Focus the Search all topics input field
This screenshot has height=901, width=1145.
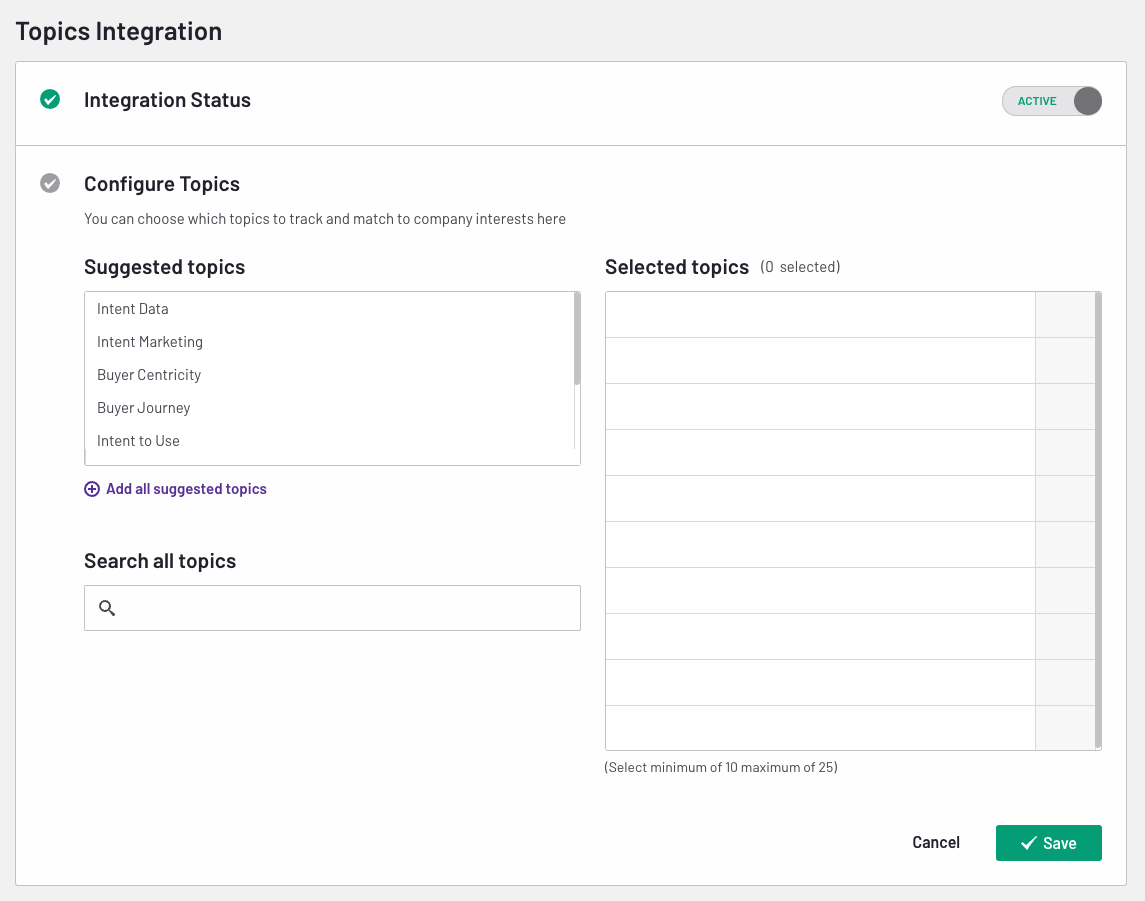345,608
